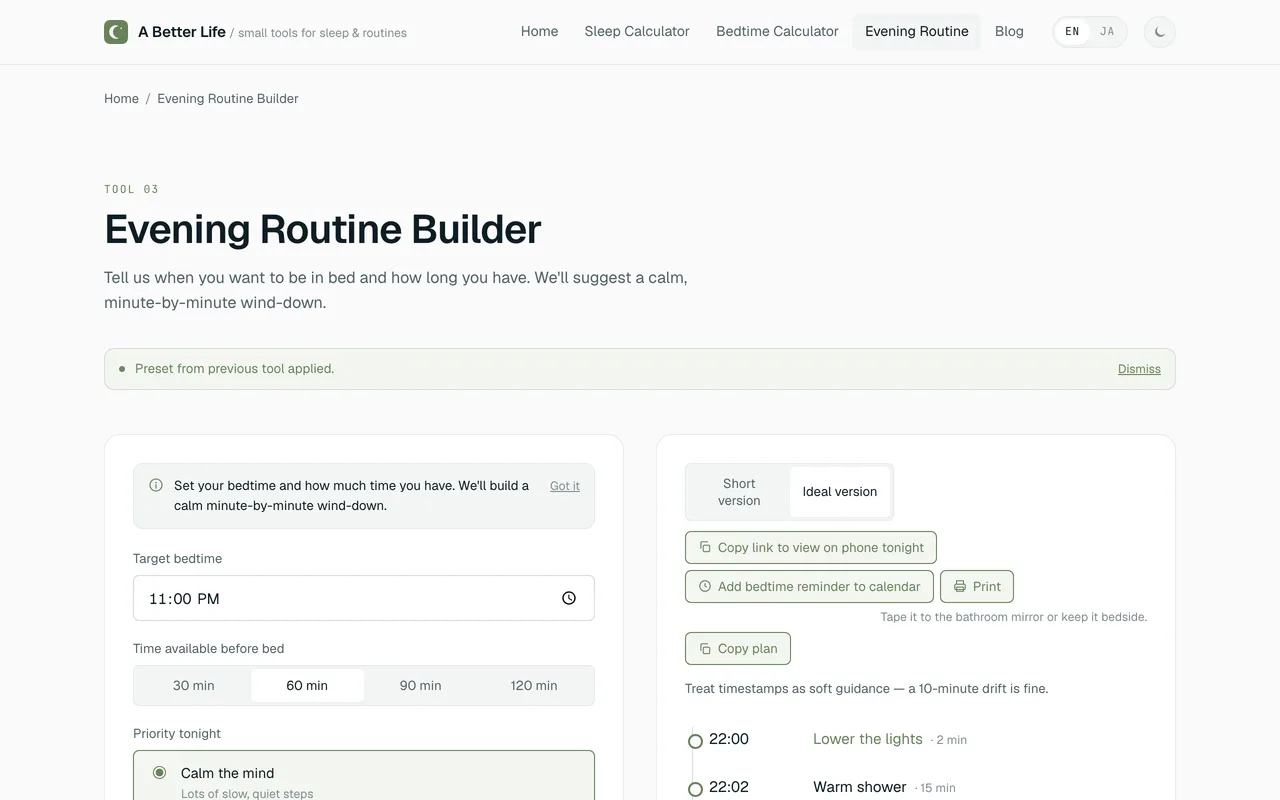Switch language to JA
1280x800 pixels.
click(x=1107, y=32)
